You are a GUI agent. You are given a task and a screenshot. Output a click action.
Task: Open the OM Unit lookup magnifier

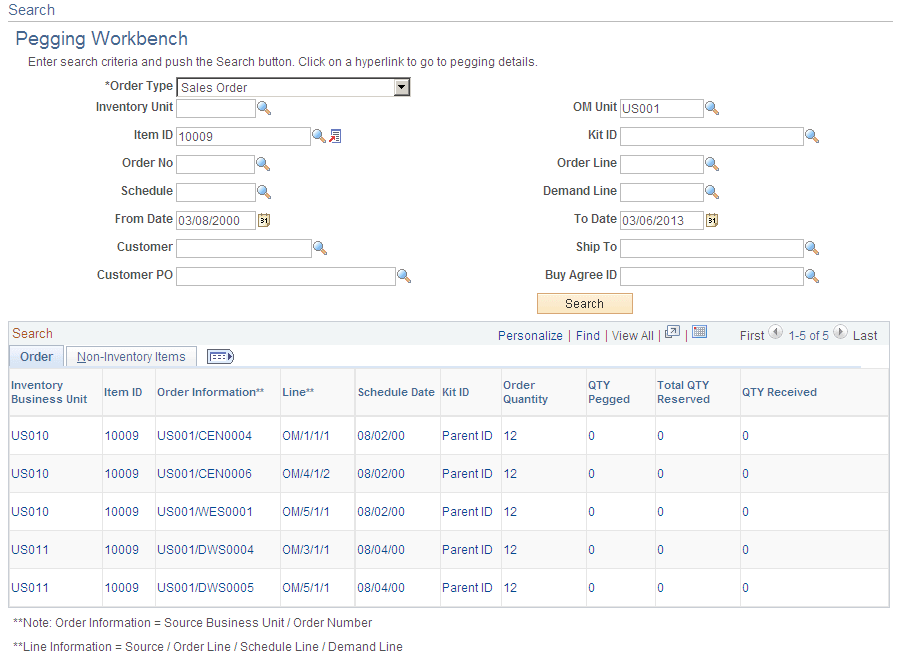point(710,108)
